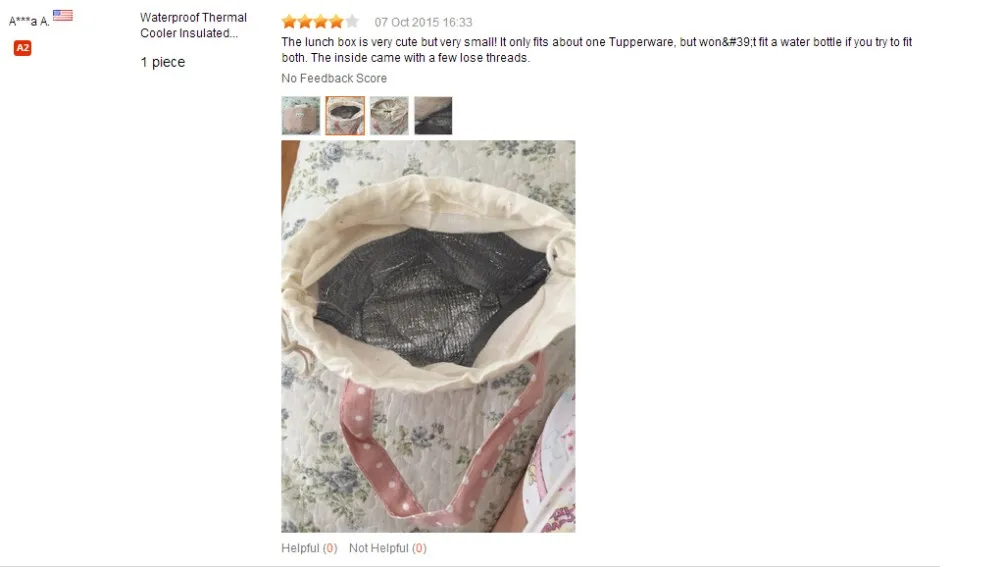
Task: Click the US flag icon beside reviewer name
Action: (x=62, y=15)
